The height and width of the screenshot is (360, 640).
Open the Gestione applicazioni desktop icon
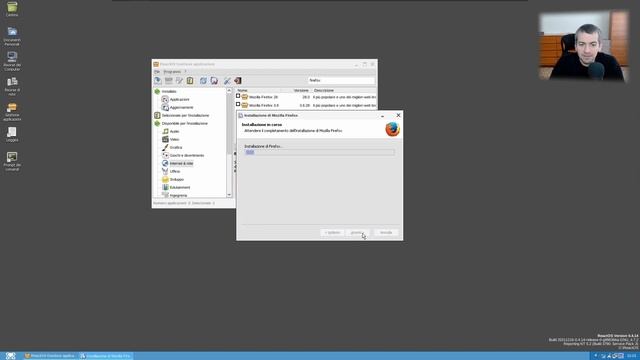click(12, 111)
